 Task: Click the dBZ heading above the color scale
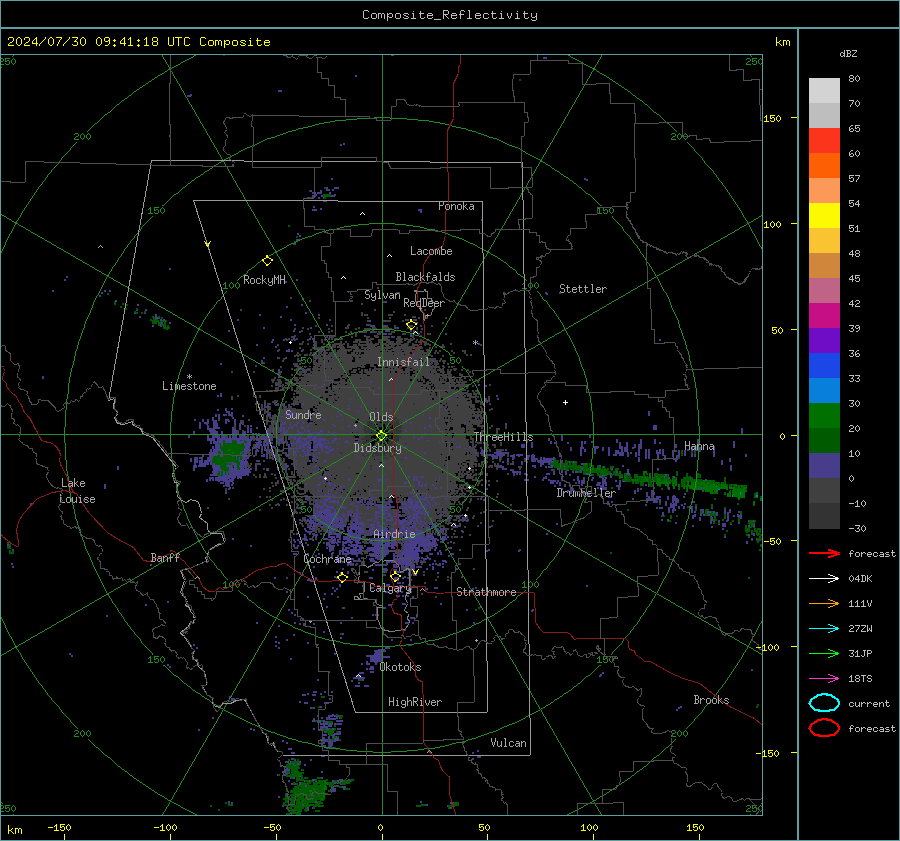click(848, 53)
